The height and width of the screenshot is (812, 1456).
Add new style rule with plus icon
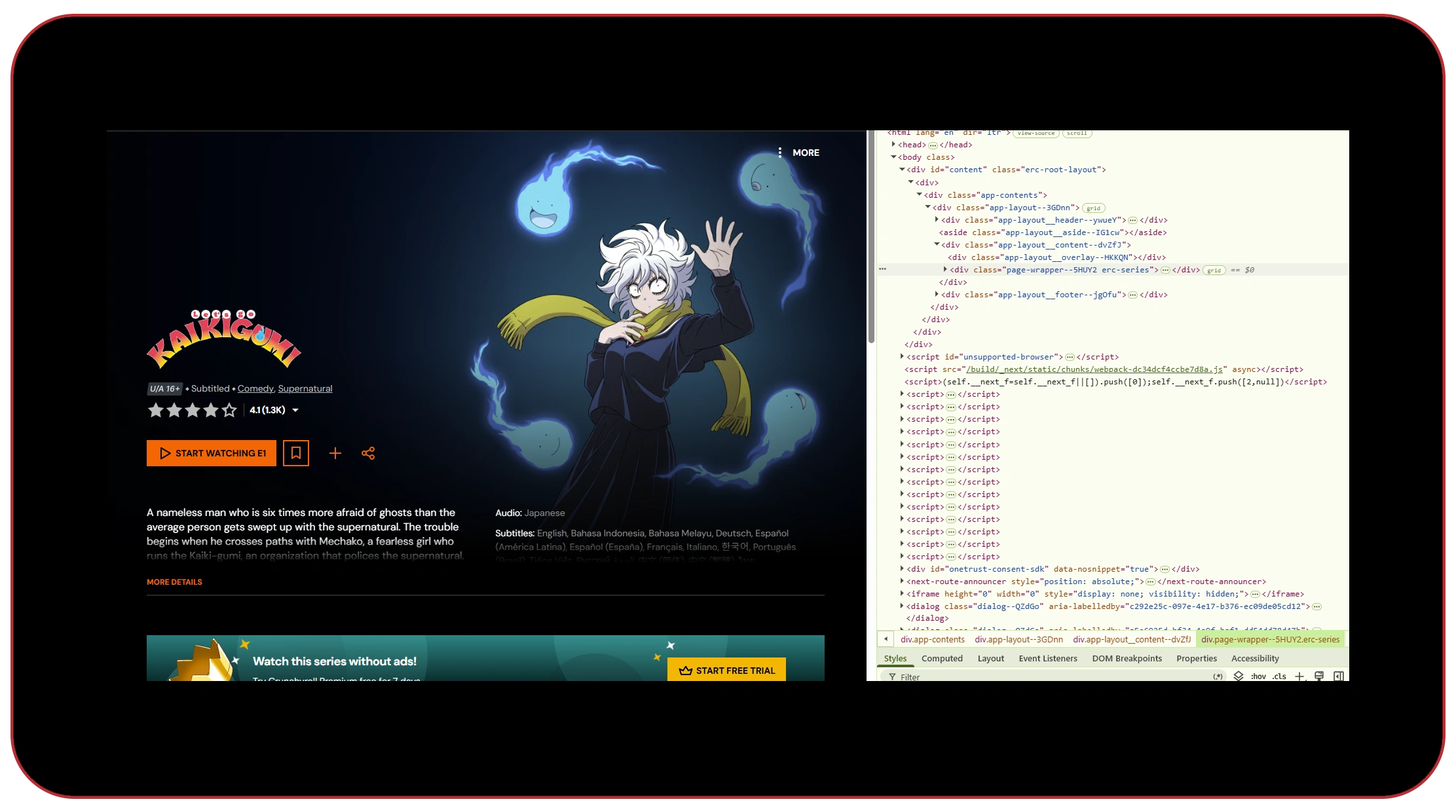(x=1299, y=676)
